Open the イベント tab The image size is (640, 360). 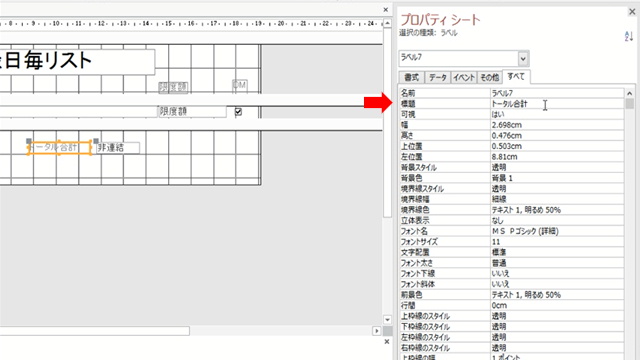(464, 77)
